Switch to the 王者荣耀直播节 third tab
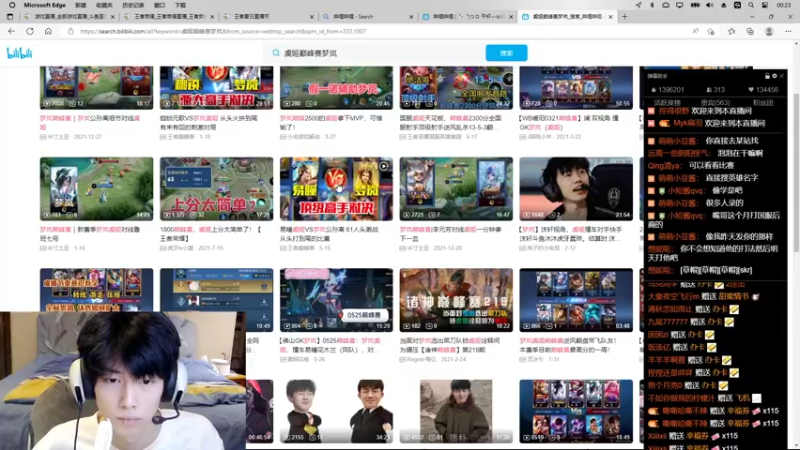The image size is (800, 450). 268,16
